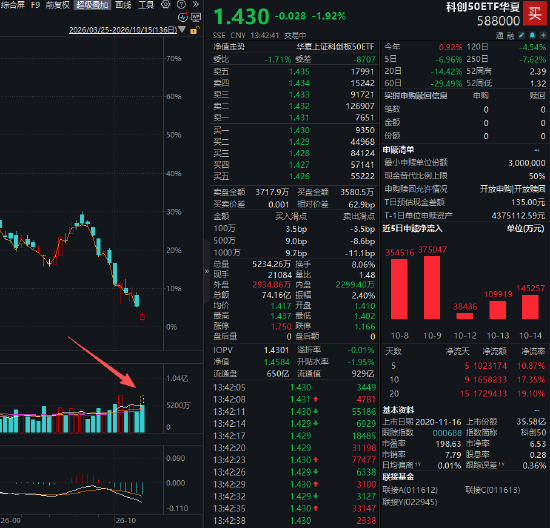The height and width of the screenshot is (528, 550).
Task: Toggle the yellow padlock date-range lock
Action: click(194, 30)
